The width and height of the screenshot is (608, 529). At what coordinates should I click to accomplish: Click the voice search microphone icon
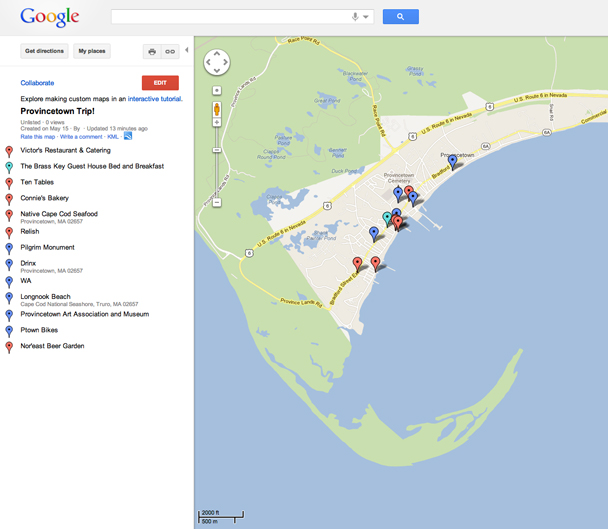coord(355,17)
